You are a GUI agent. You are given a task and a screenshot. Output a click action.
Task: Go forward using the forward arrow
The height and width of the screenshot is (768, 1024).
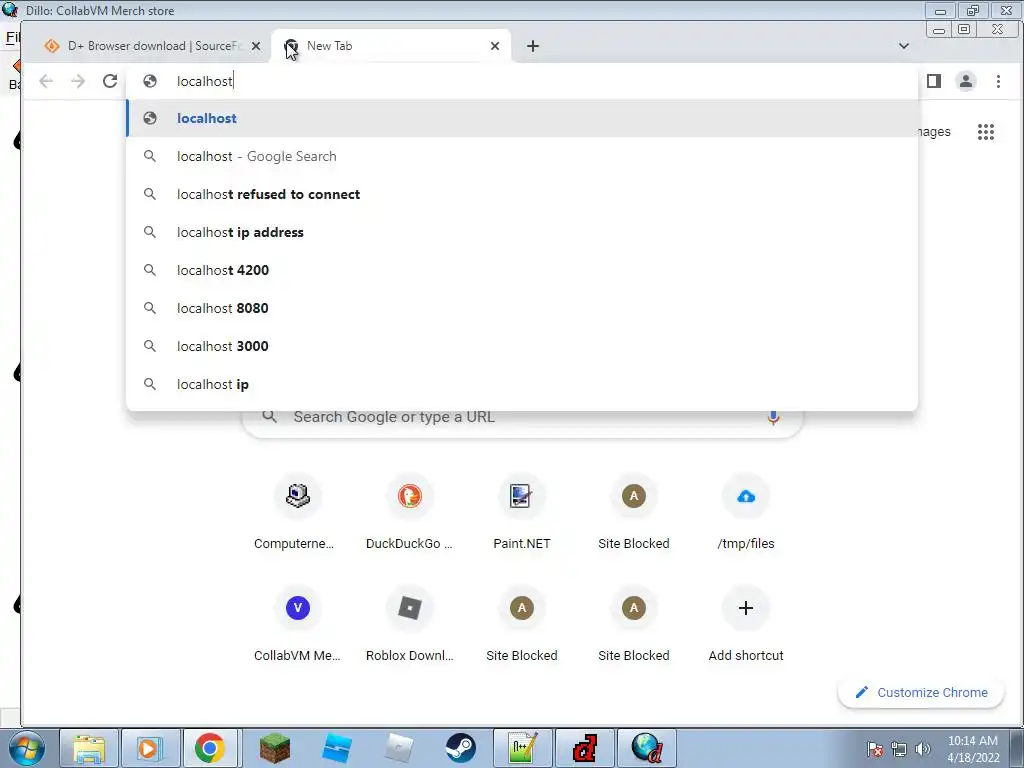[x=78, y=81]
